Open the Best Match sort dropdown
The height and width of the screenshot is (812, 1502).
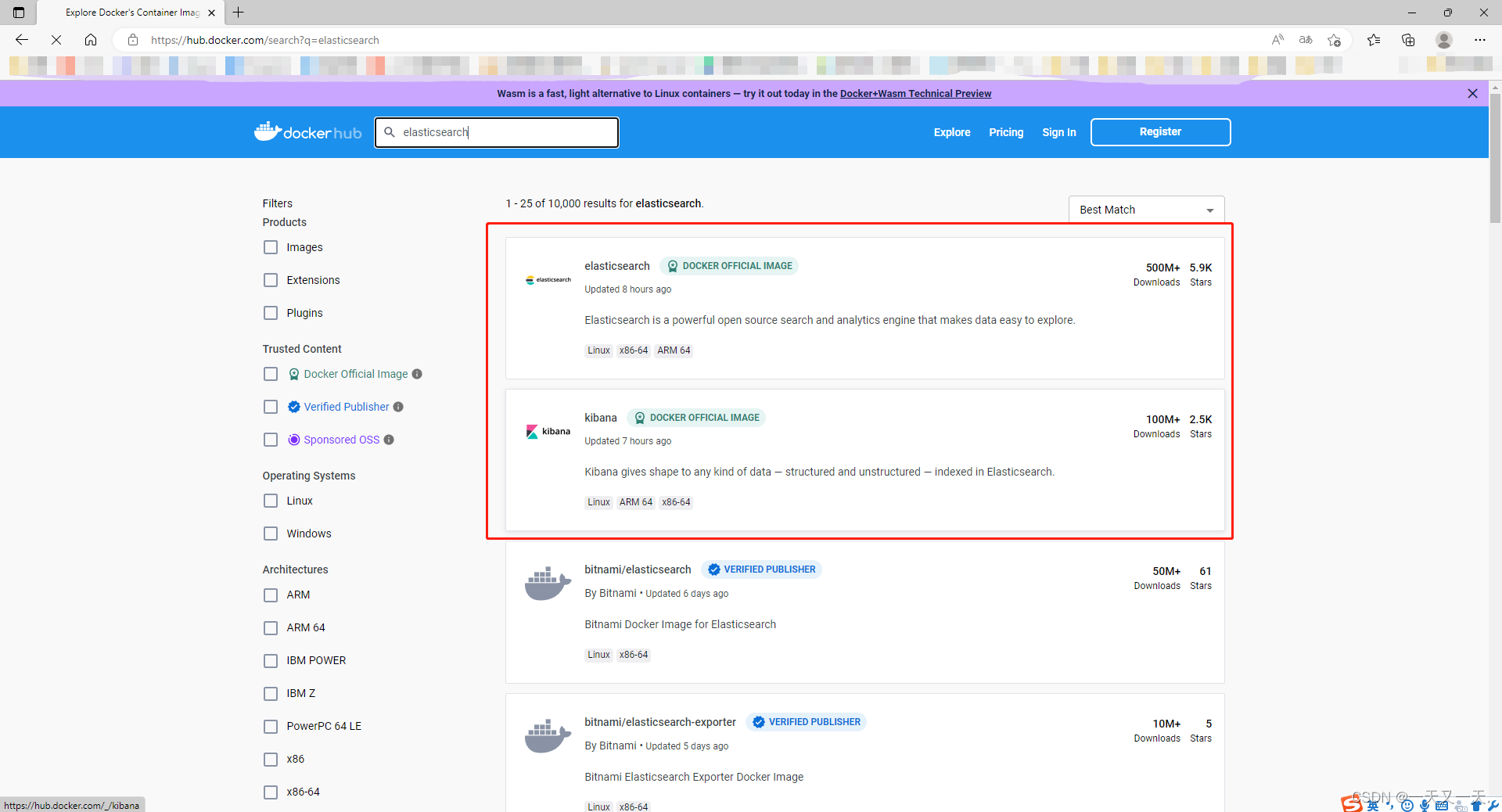coord(1146,210)
